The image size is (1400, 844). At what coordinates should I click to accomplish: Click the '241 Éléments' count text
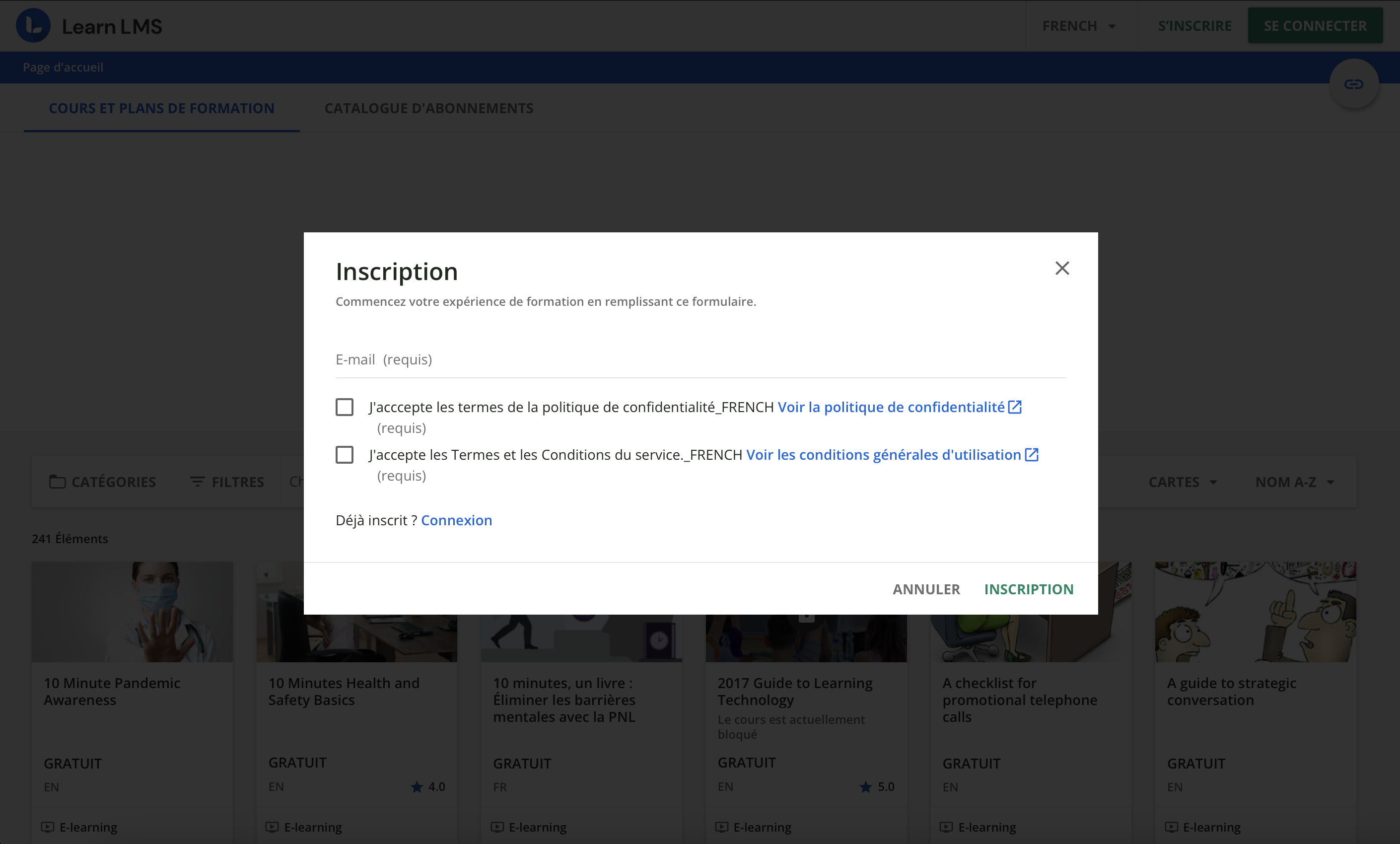coord(70,539)
